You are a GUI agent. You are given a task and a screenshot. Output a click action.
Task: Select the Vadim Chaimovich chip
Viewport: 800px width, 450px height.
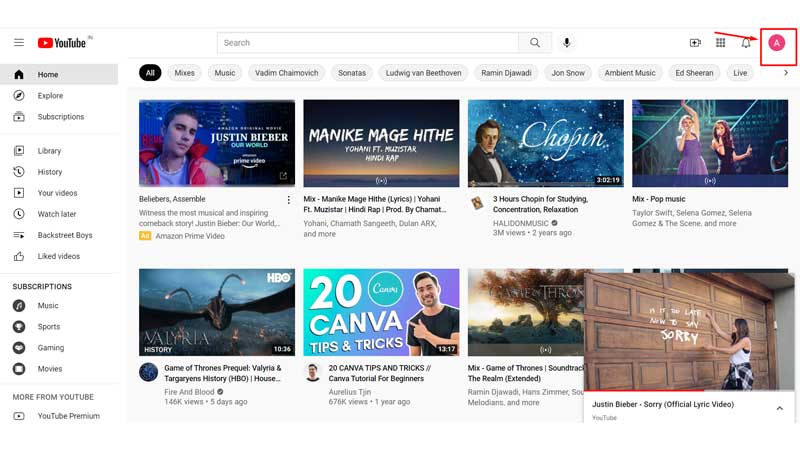(x=286, y=73)
